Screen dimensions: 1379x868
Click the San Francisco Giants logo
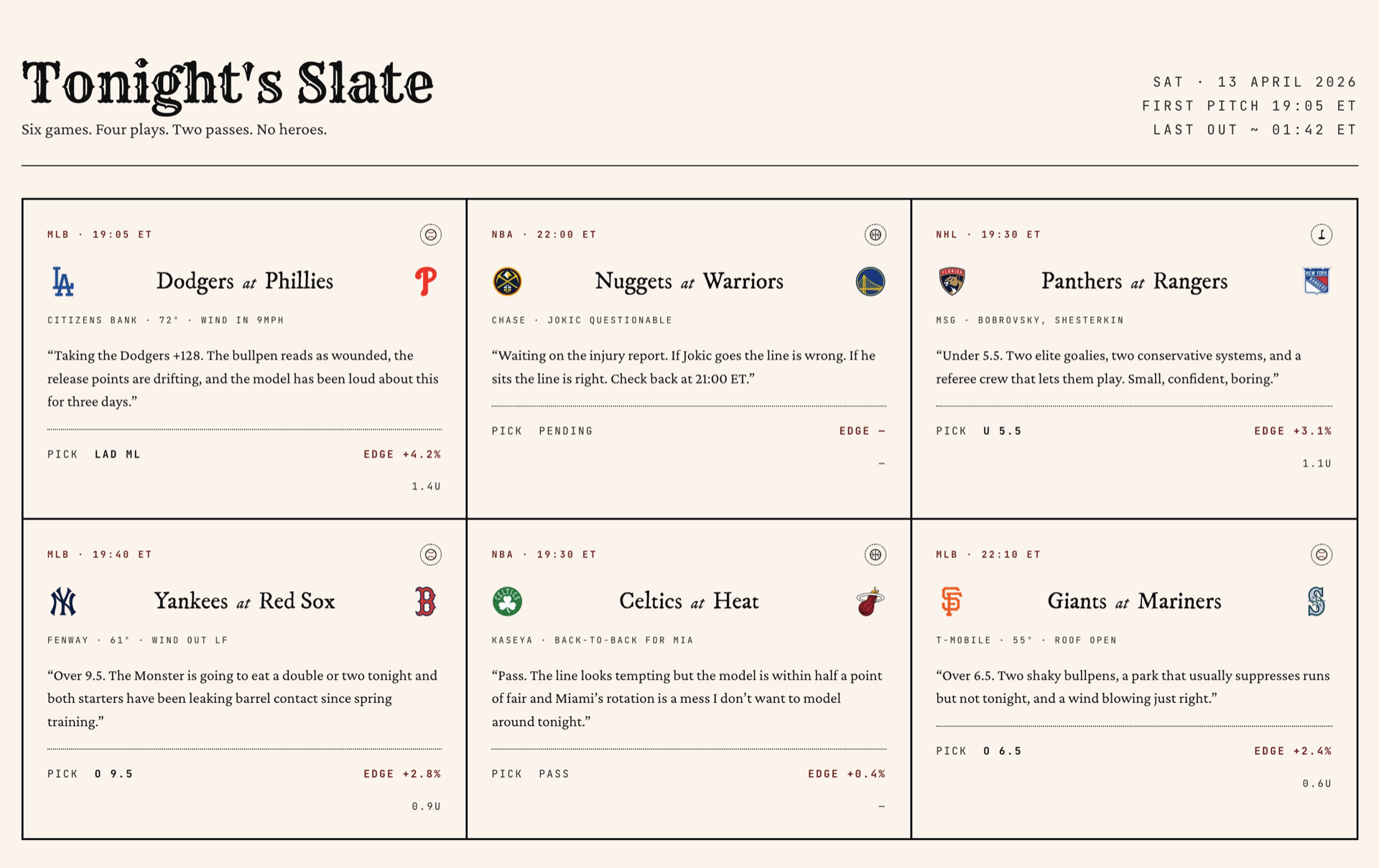952,602
